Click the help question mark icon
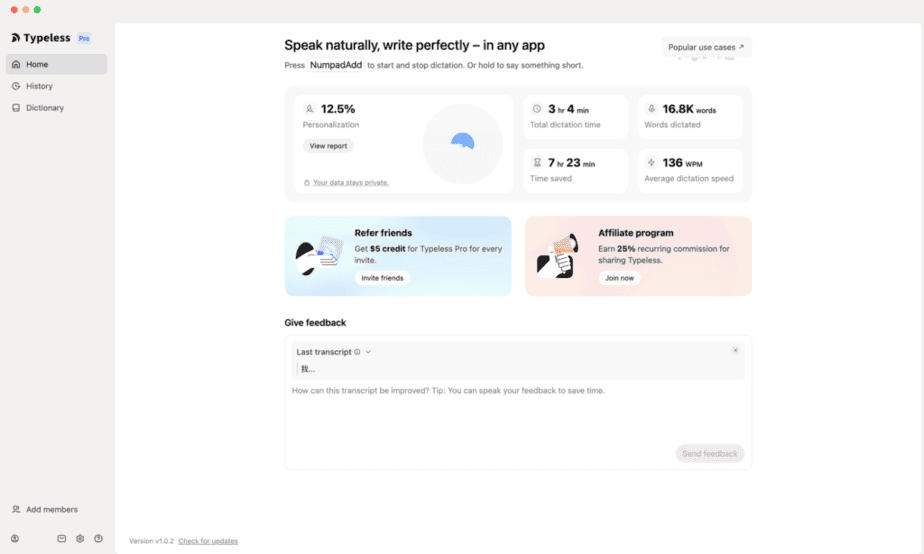924x554 pixels. pos(98,539)
